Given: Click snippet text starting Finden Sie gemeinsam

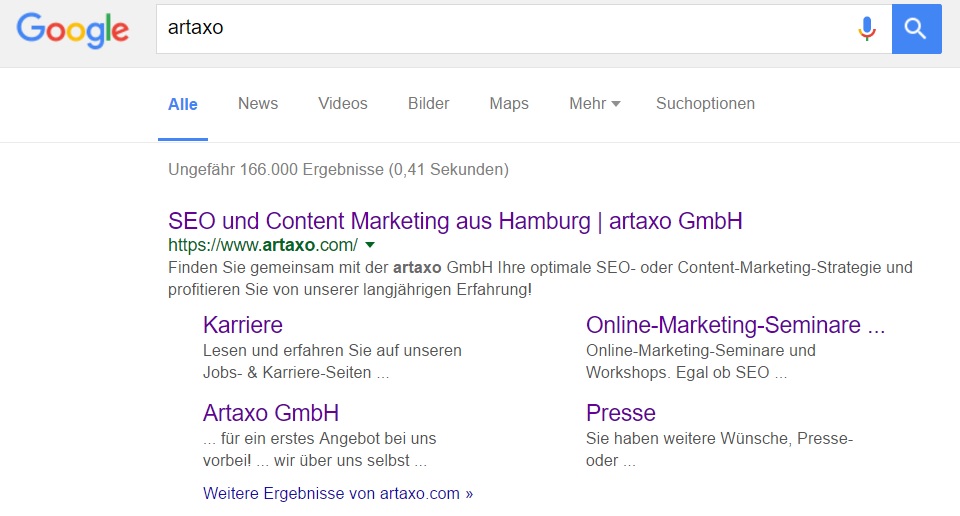Looking at the screenshot, I should click(x=540, y=279).
